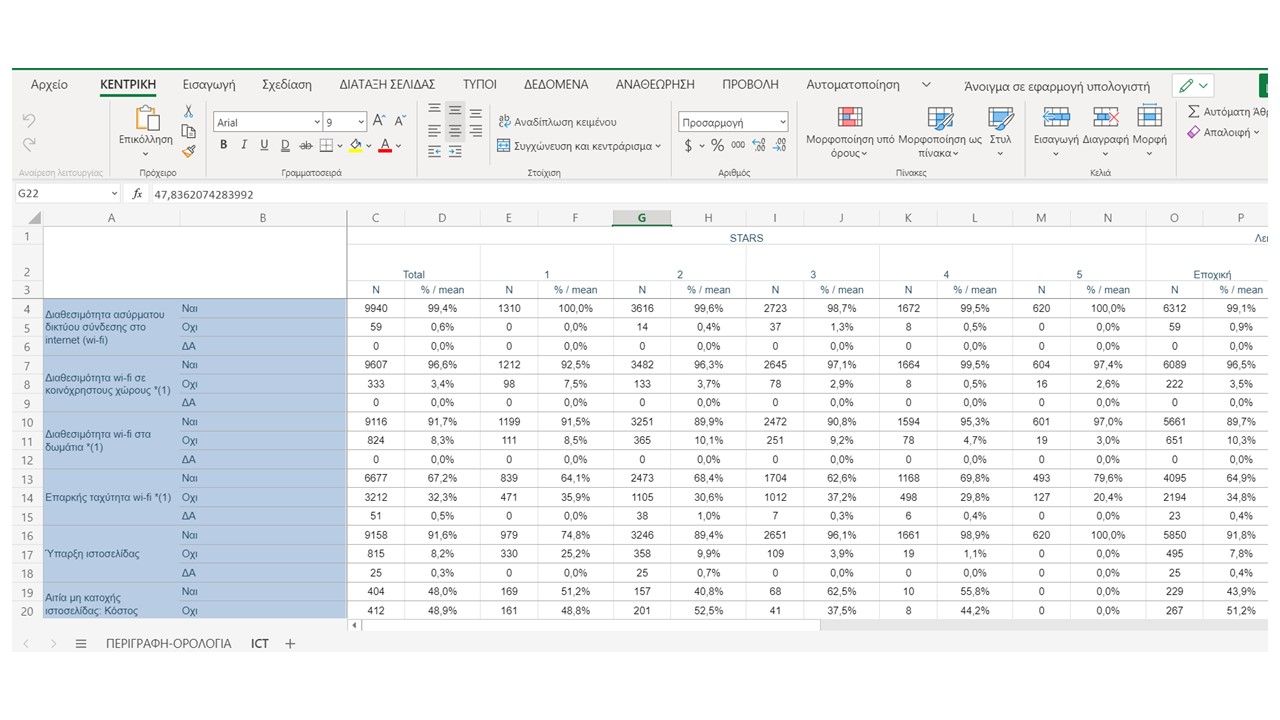The image size is (1280, 720).
Task: Click the increase indent icon
Action: pos(455,152)
